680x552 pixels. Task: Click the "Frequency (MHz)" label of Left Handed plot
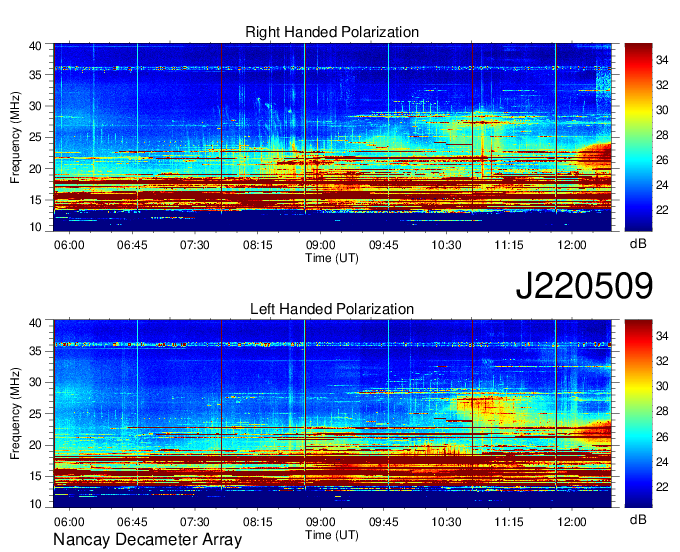[x=15, y=414]
